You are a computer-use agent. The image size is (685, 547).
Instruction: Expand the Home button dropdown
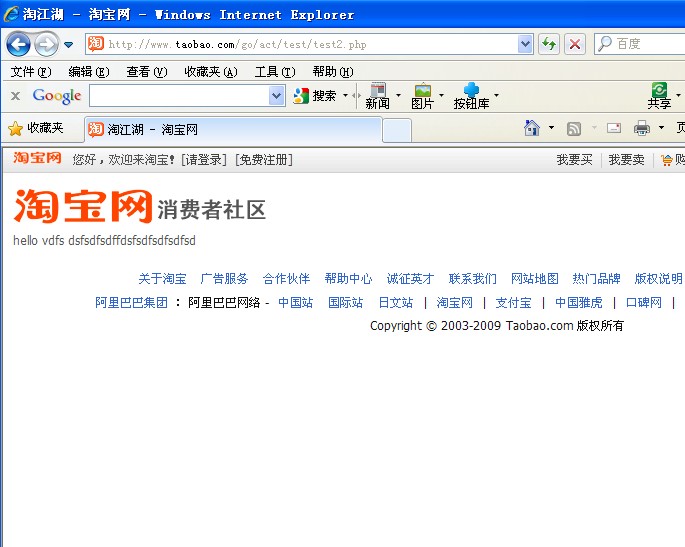coord(551,128)
